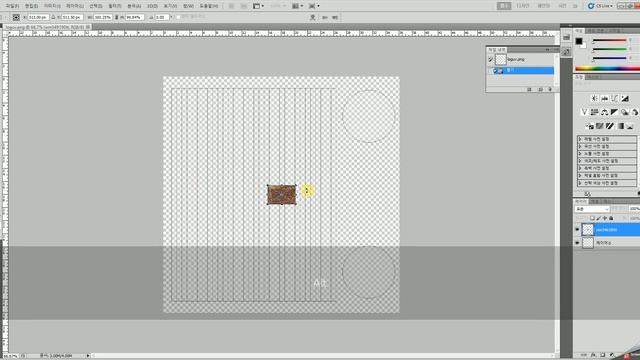Add Color Balance adjustment
The image size is (640, 360).
pos(604,112)
